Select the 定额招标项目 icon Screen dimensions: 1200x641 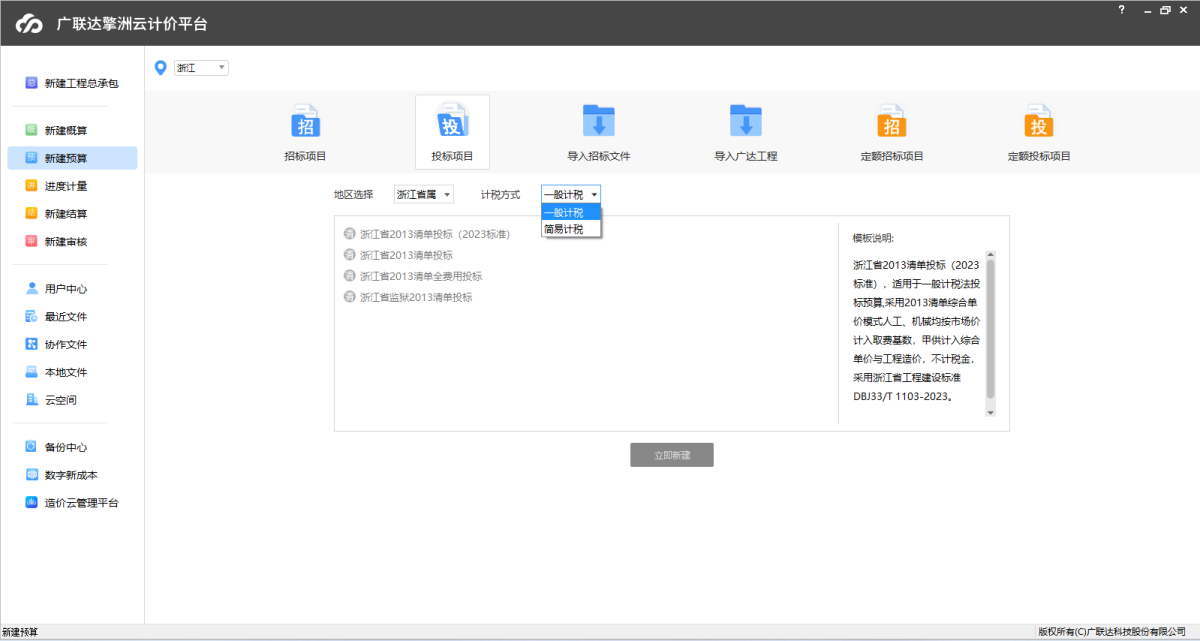click(891, 131)
